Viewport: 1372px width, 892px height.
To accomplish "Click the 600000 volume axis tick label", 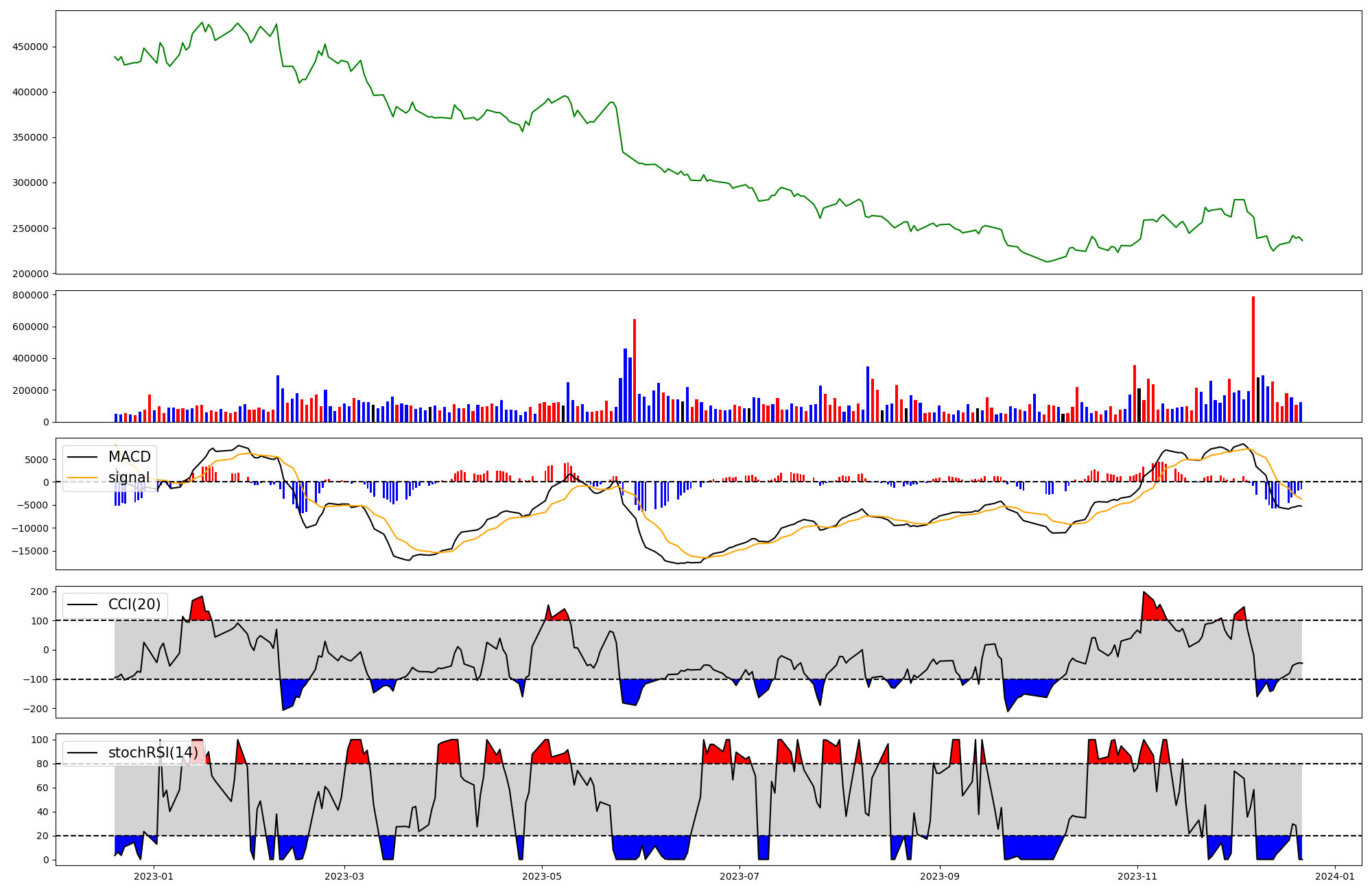I will pyautogui.click(x=30, y=327).
